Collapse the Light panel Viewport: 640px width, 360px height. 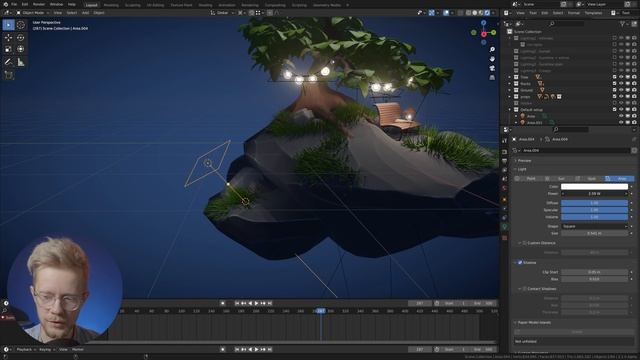[x=522, y=169]
